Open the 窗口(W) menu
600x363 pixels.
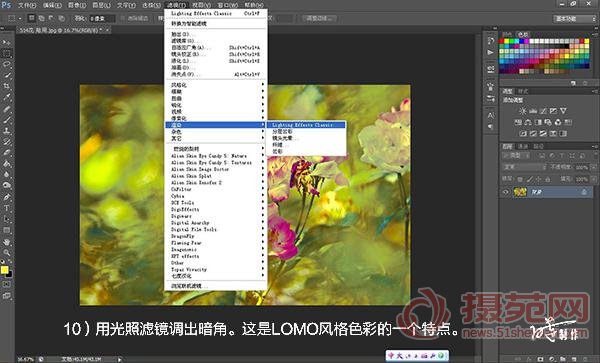227,5
